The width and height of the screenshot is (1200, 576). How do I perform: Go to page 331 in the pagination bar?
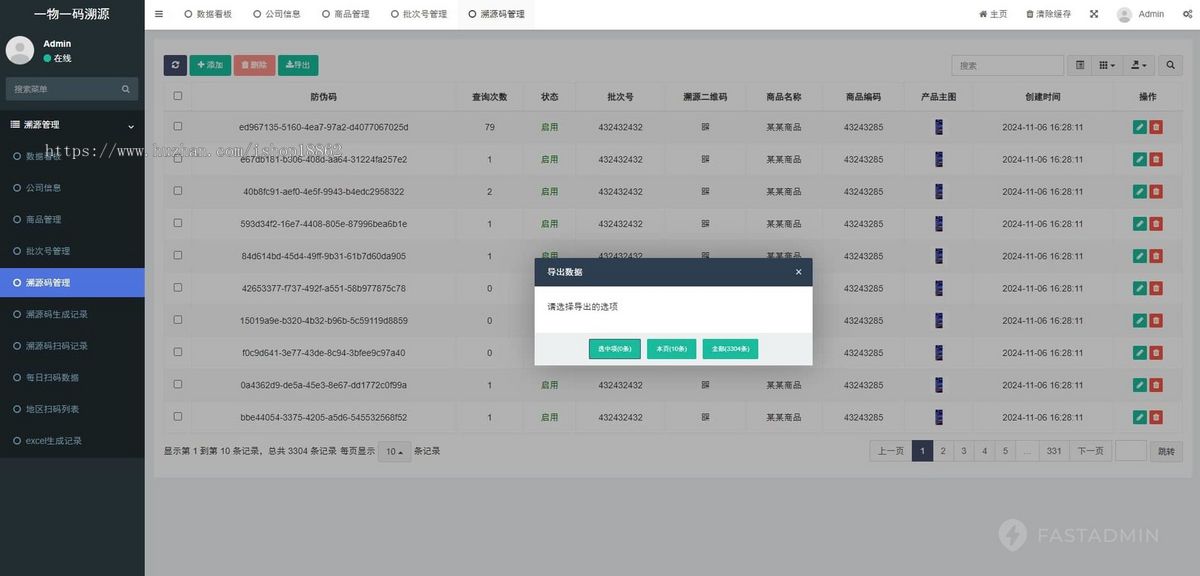[1053, 451]
